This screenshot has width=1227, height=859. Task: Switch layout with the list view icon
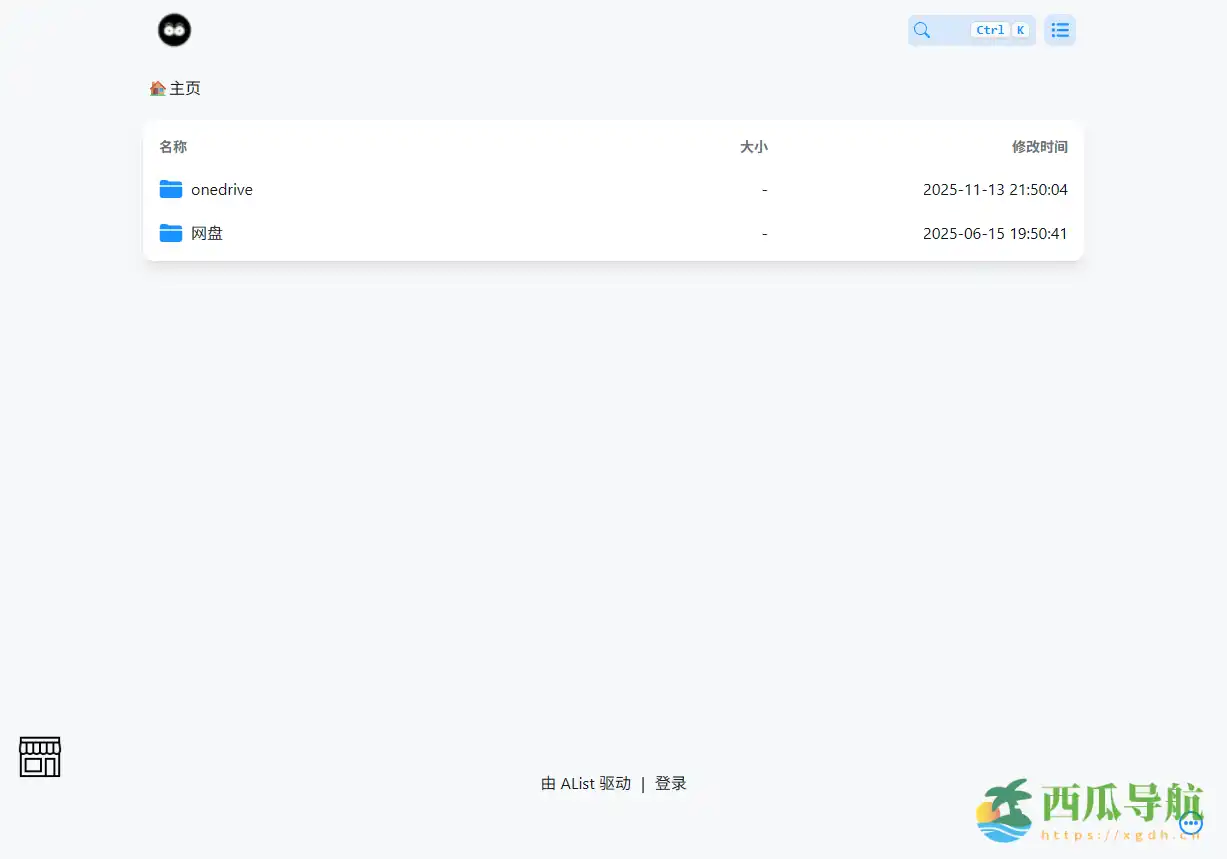(x=1060, y=30)
